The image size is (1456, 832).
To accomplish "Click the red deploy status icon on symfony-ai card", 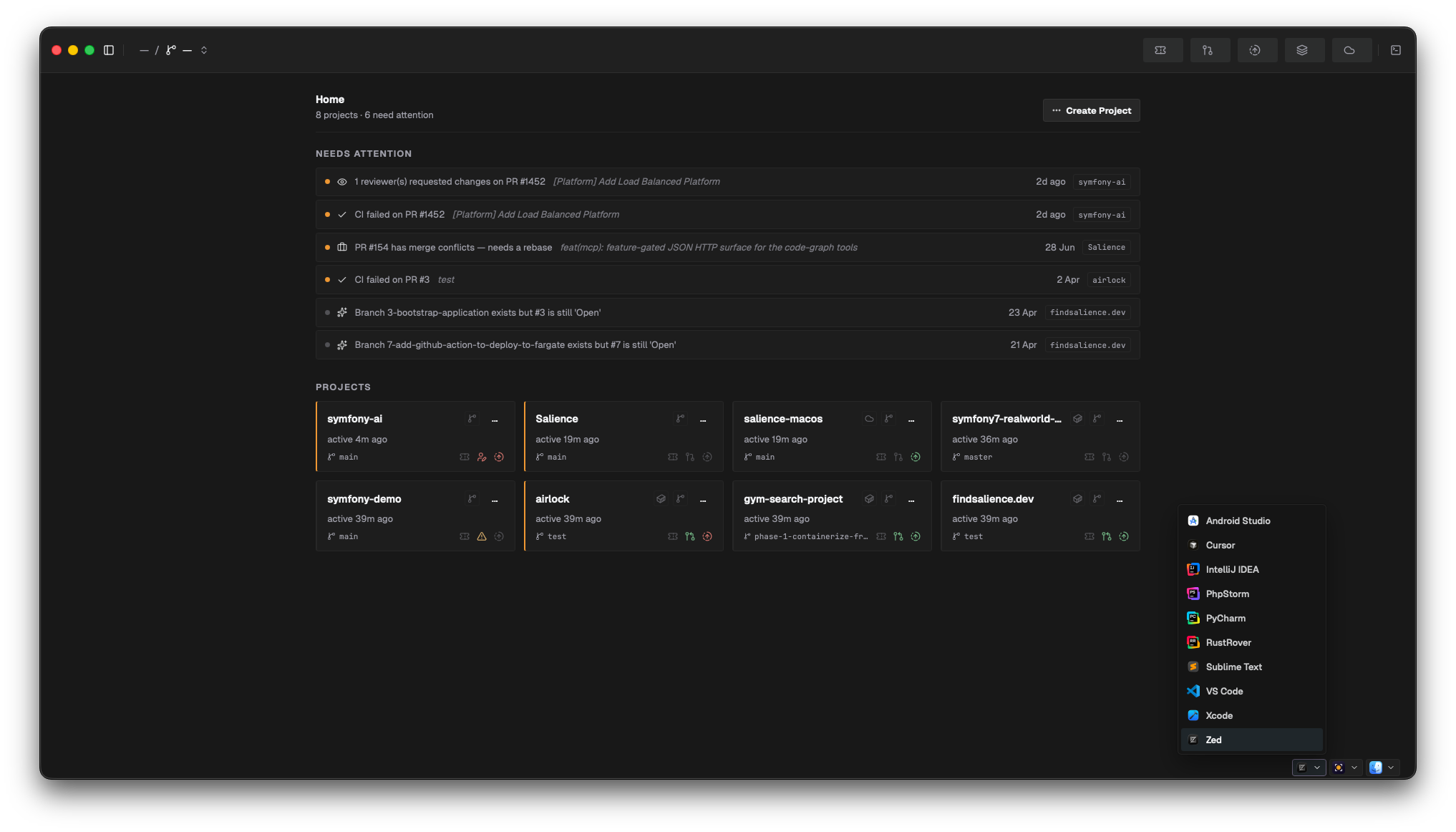I will click(x=499, y=457).
